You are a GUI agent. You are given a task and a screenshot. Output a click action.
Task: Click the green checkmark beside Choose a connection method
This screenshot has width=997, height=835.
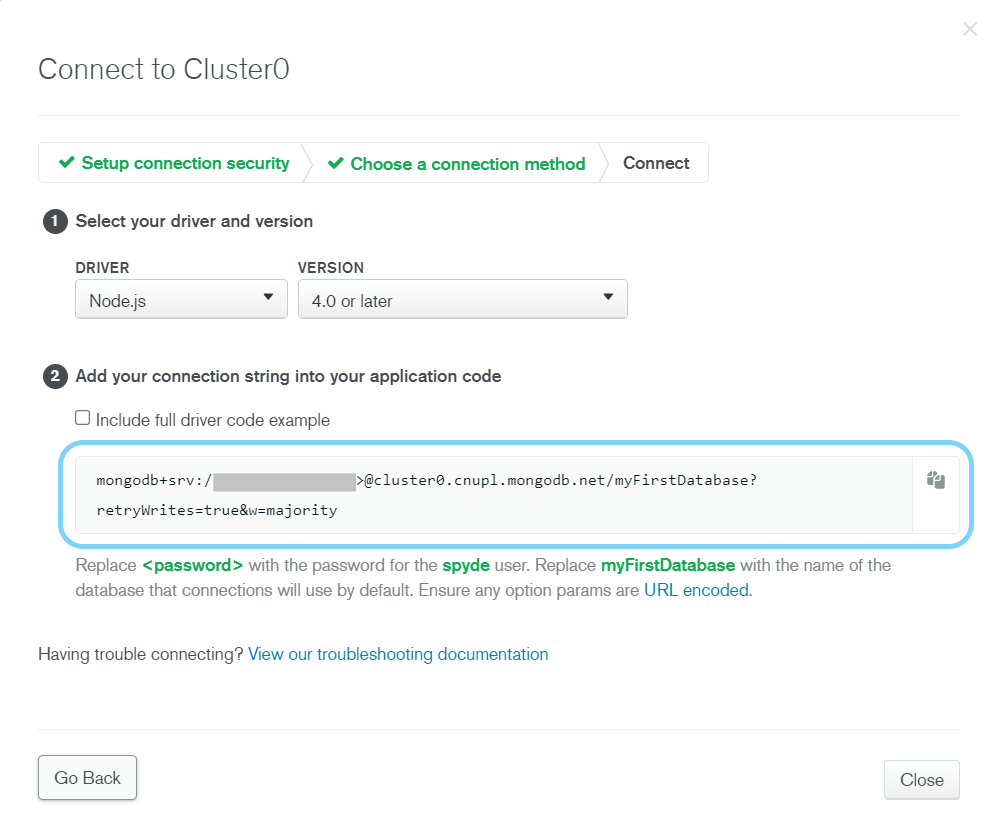336,163
